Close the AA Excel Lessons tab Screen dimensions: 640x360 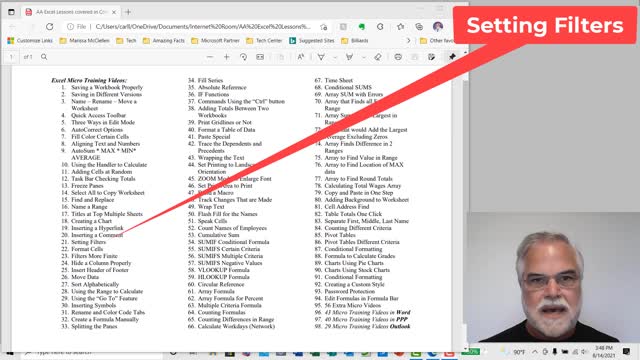pyautogui.click(x=114, y=12)
